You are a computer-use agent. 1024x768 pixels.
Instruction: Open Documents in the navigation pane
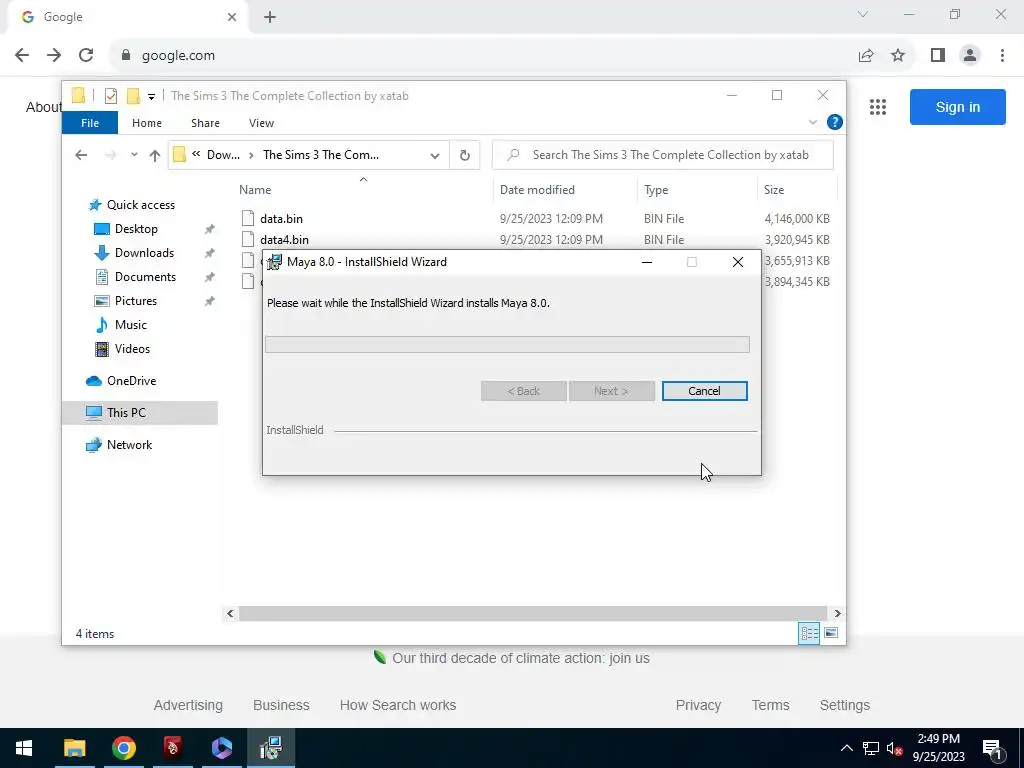[145, 277]
